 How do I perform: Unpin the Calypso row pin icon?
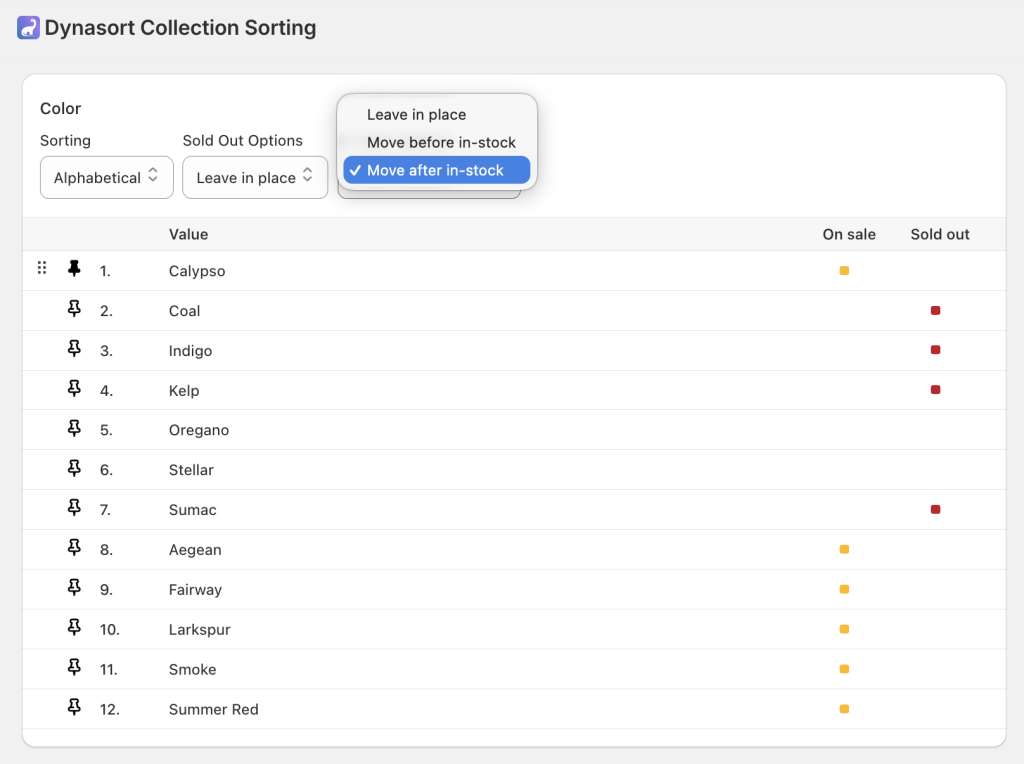click(74, 269)
